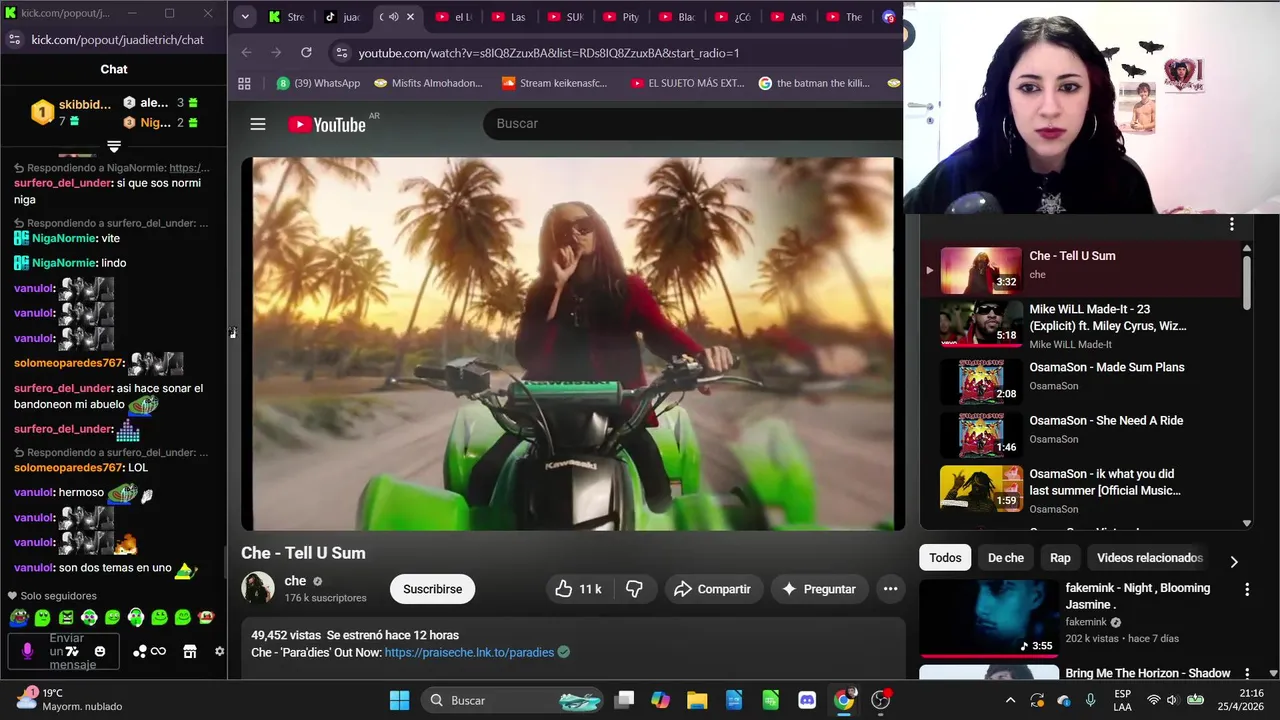The width and height of the screenshot is (1280, 720).
Task: Select the 'Todos' filter chip
Action: (945, 558)
